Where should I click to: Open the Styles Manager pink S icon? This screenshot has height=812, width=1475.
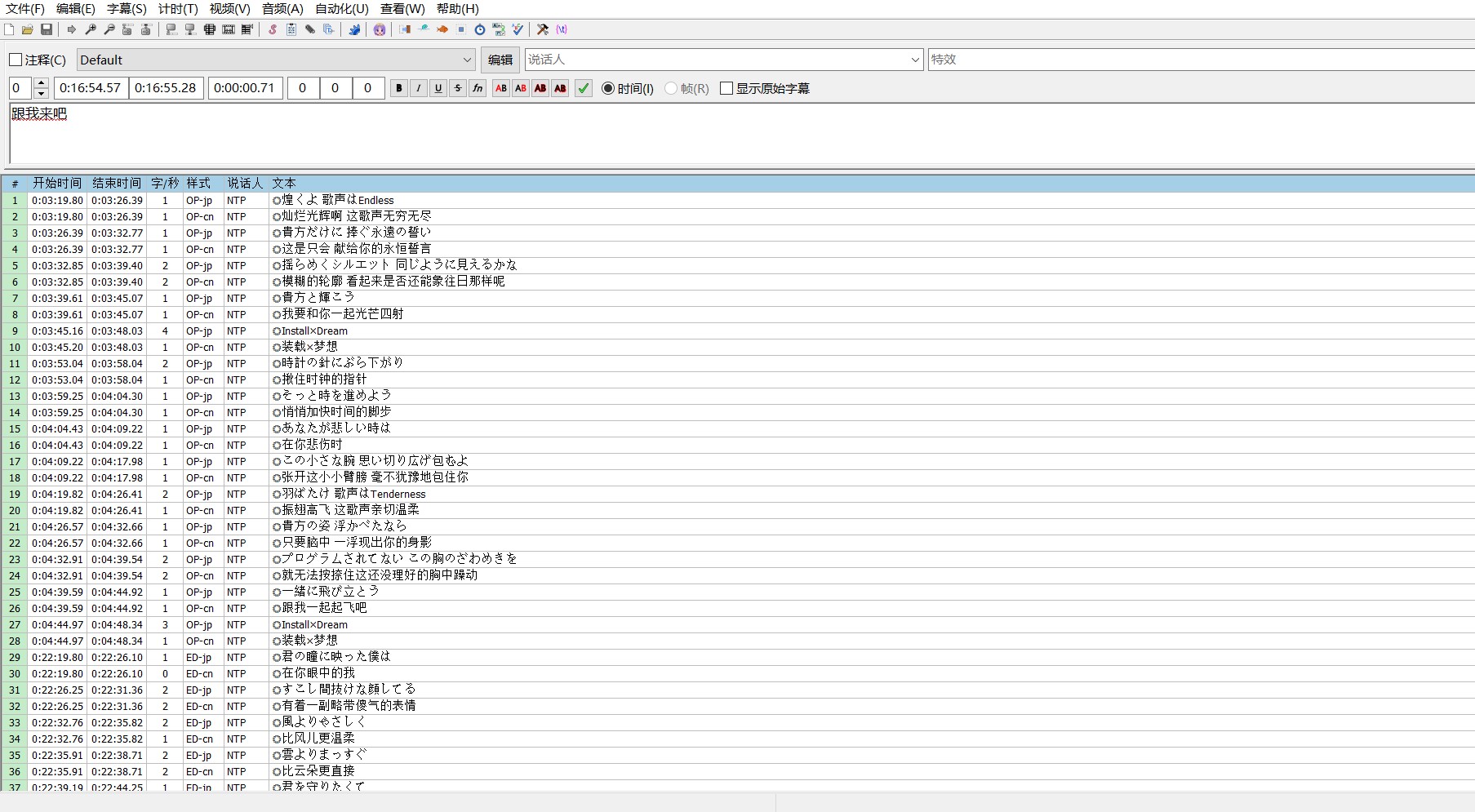(273, 29)
